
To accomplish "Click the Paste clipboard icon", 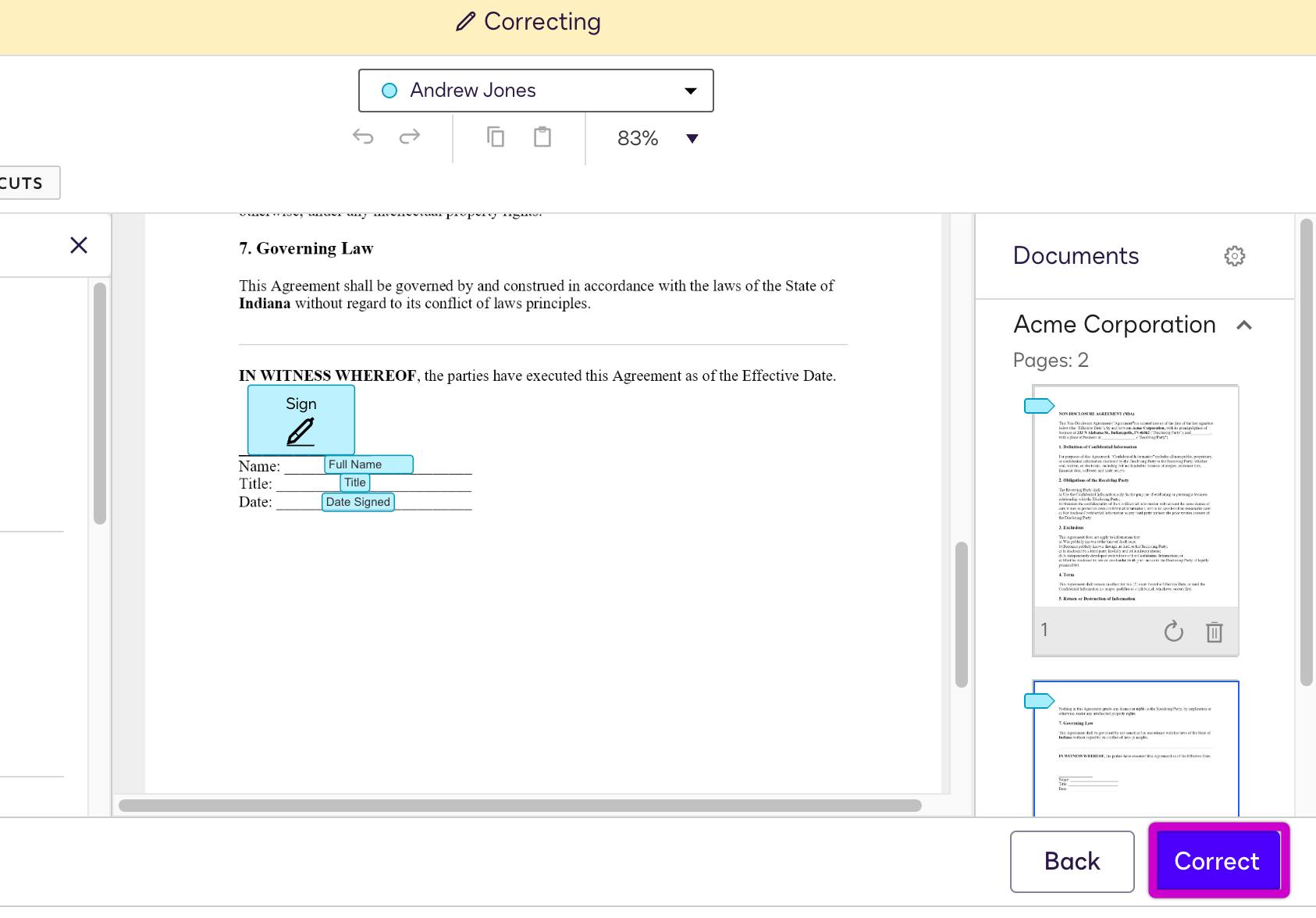I will 542,137.
